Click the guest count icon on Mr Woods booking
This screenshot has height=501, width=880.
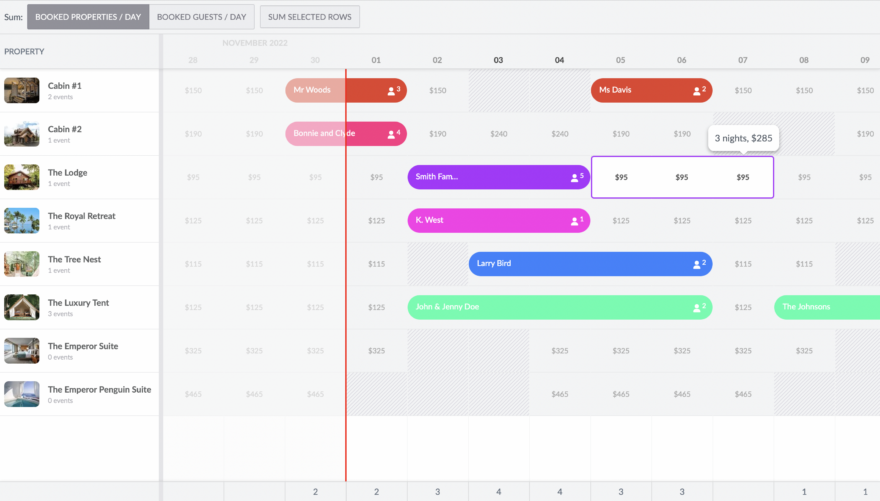393,90
